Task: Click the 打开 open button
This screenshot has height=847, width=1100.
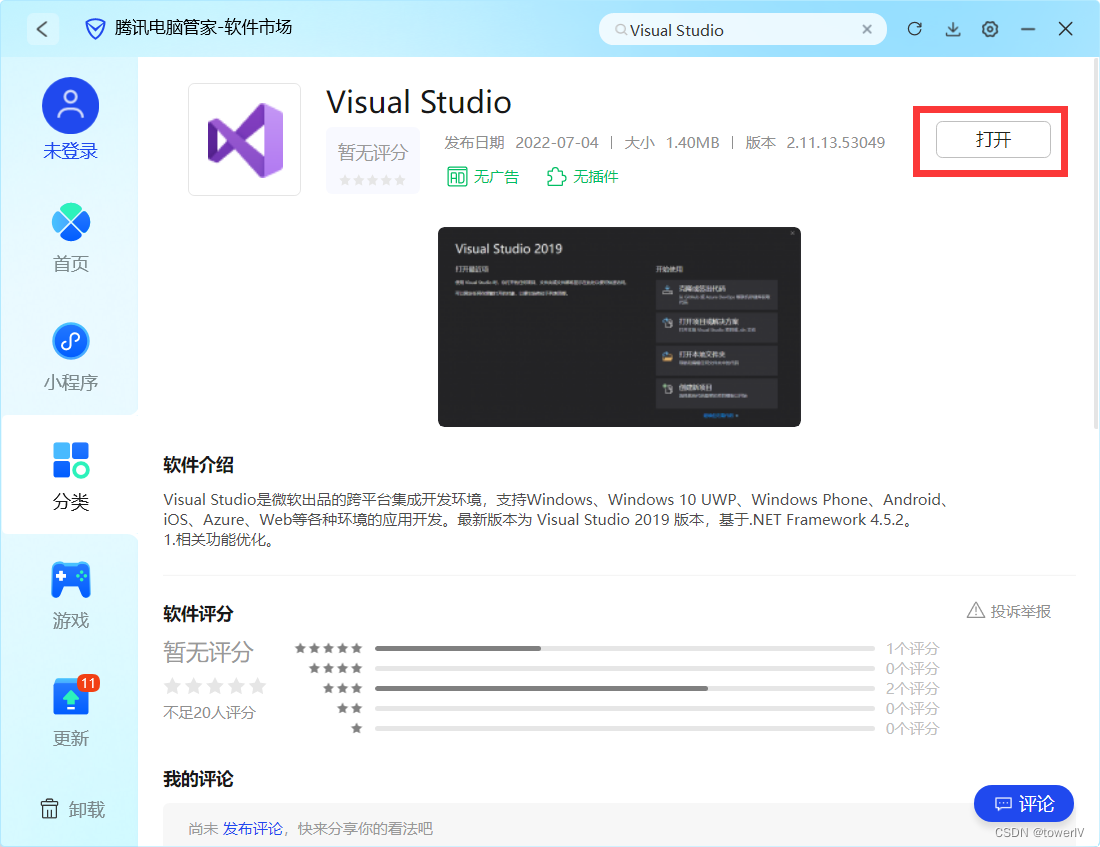Action: pos(993,140)
